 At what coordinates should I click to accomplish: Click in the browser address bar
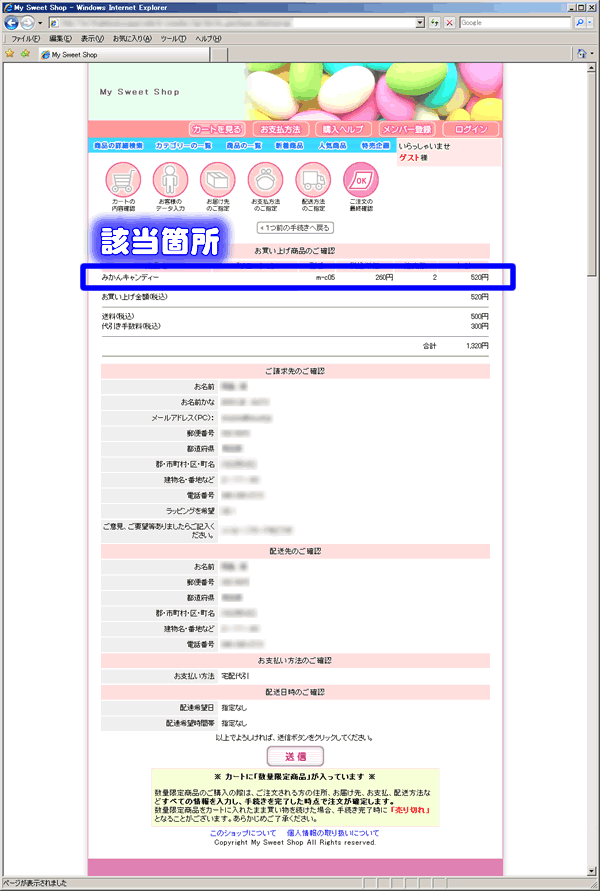tap(232, 23)
